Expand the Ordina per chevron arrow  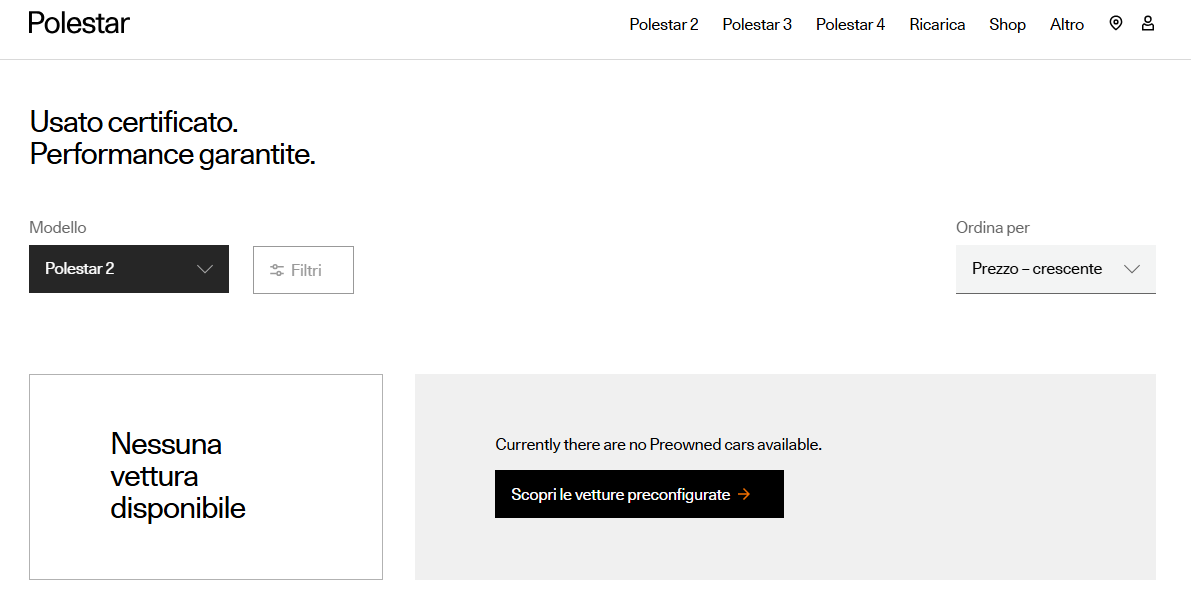pos(1132,268)
